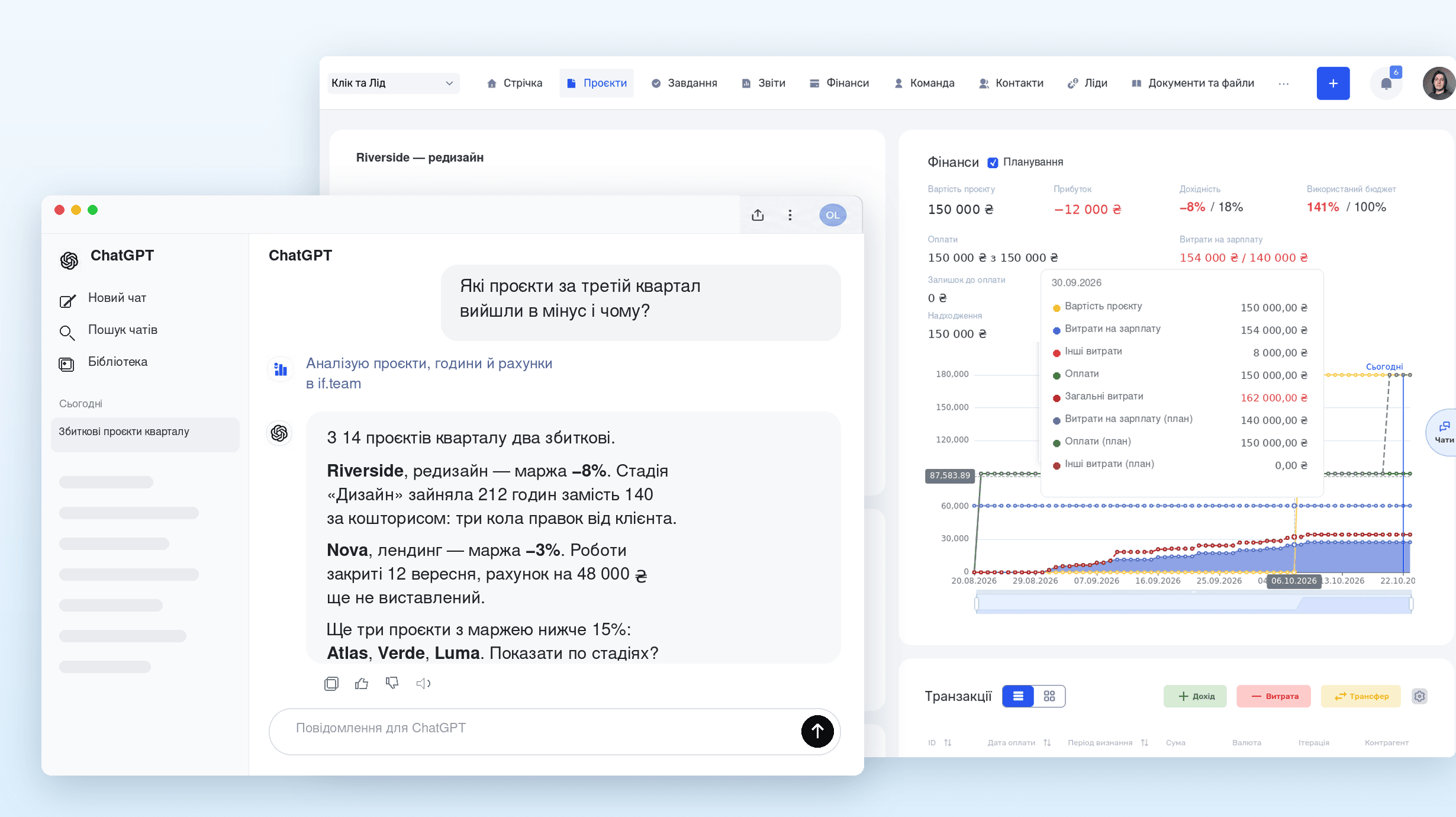Add expense with the Витрата button
This screenshot has width=1456, height=817.
[x=1274, y=696]
